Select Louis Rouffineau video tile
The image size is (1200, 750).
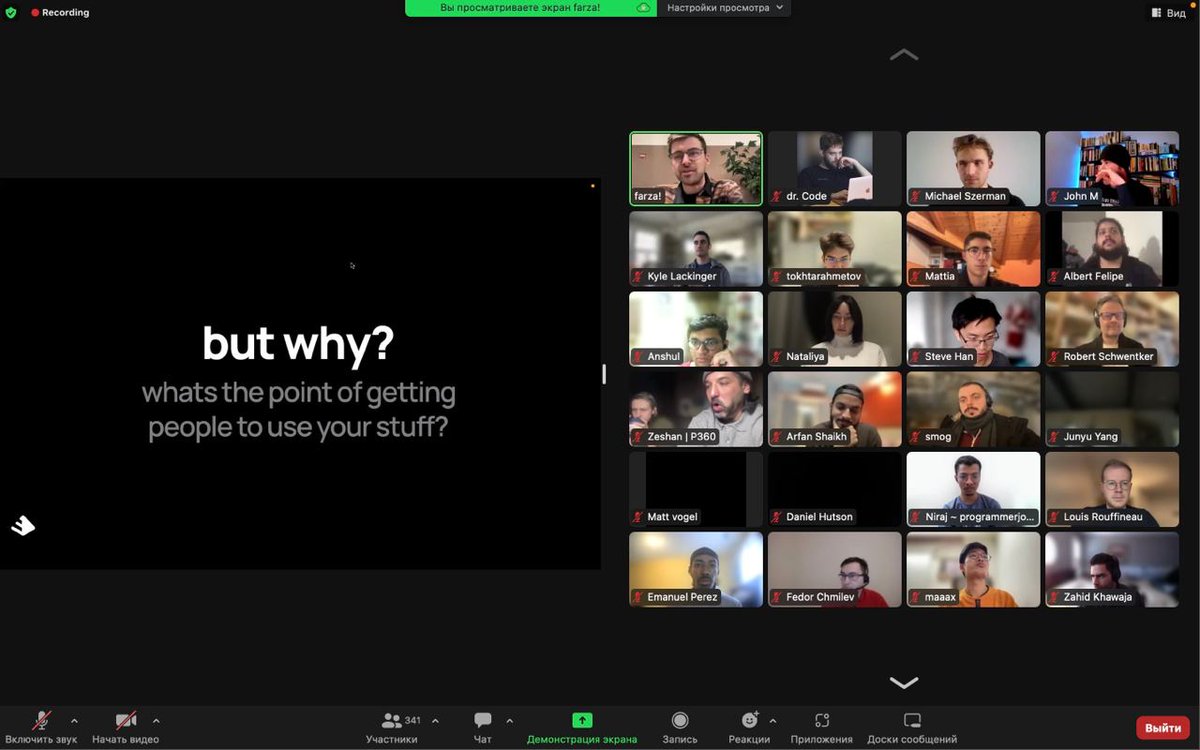pos(1112,489)
